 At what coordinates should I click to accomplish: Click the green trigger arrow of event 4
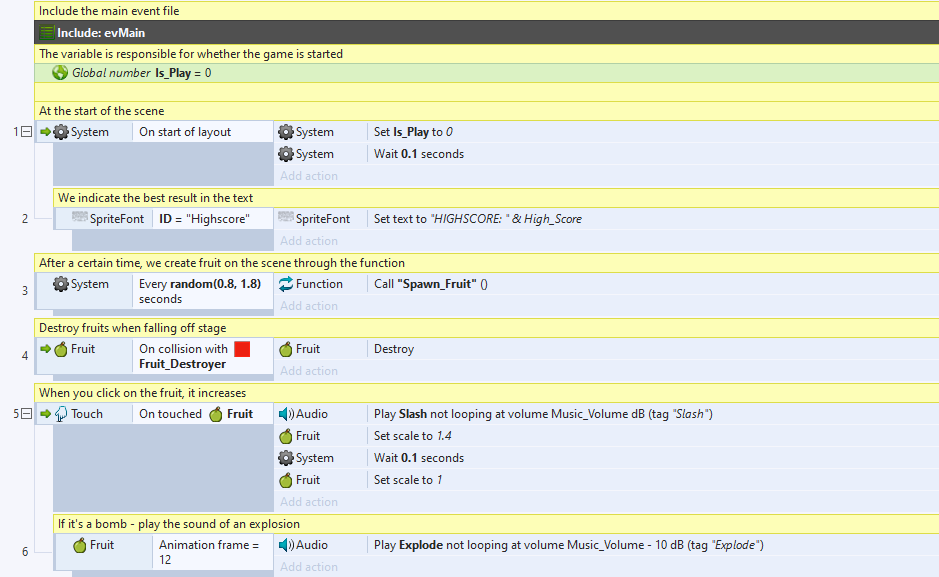pyautogui.click(x=46, y=348)
